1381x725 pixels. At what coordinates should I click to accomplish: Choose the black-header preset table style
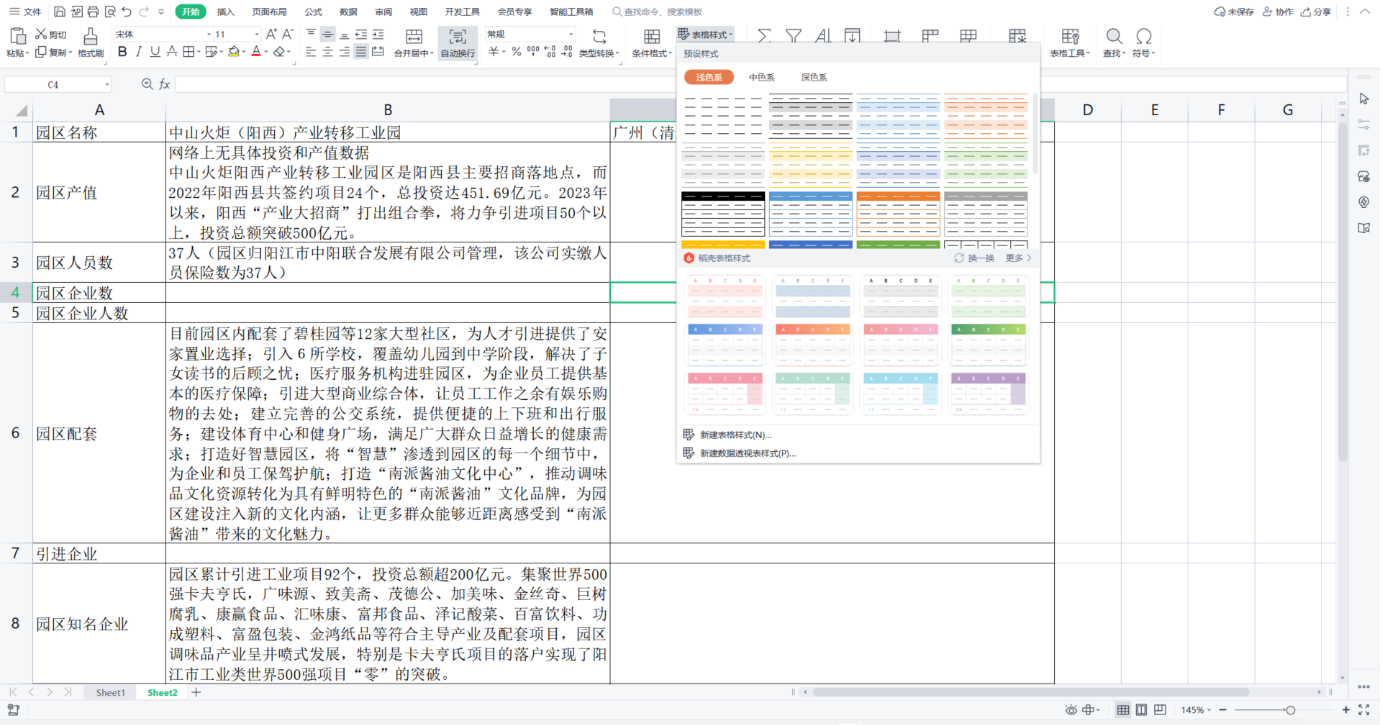point(723,214)
